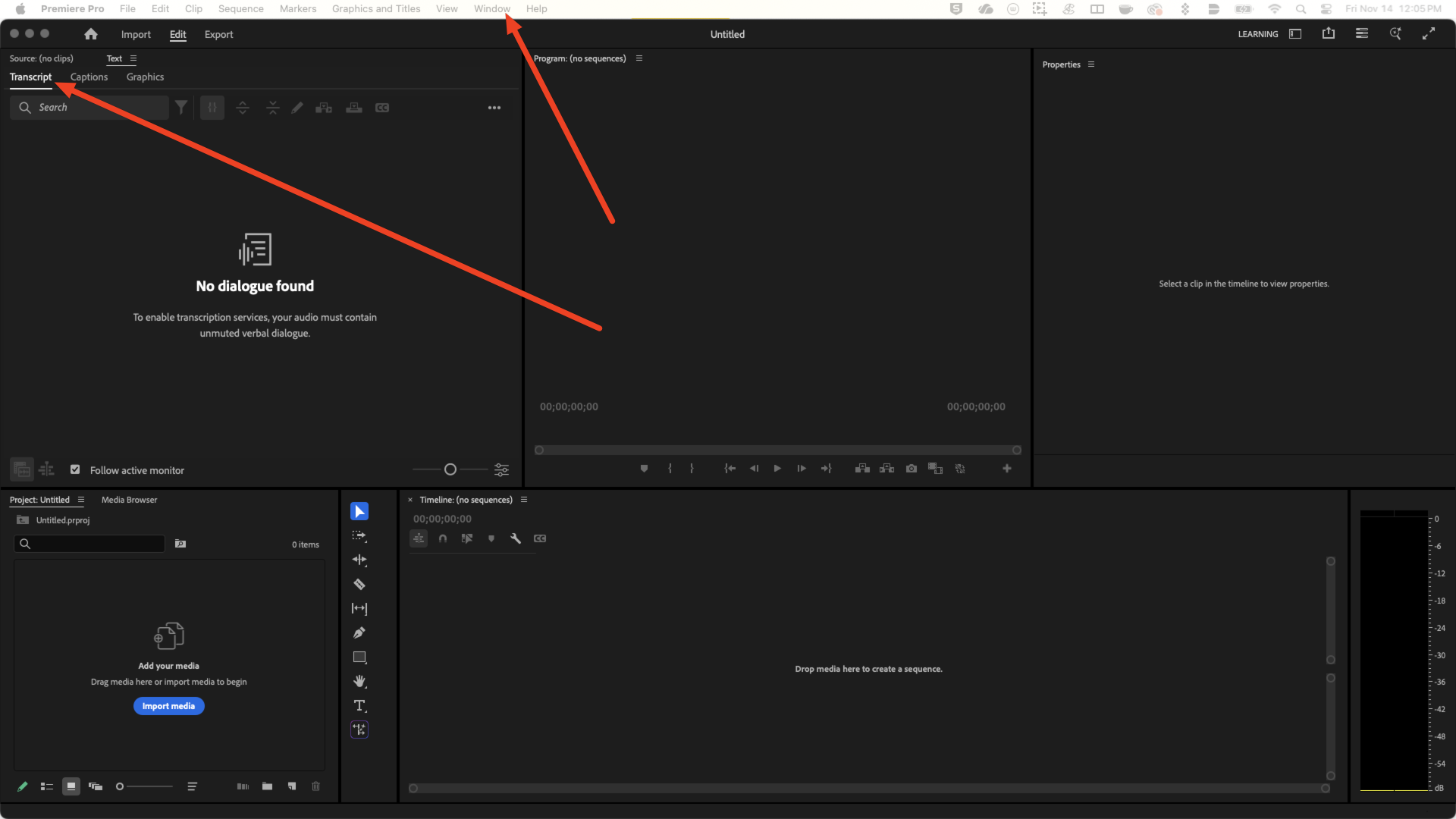Click the Import media button

(168, 706)
